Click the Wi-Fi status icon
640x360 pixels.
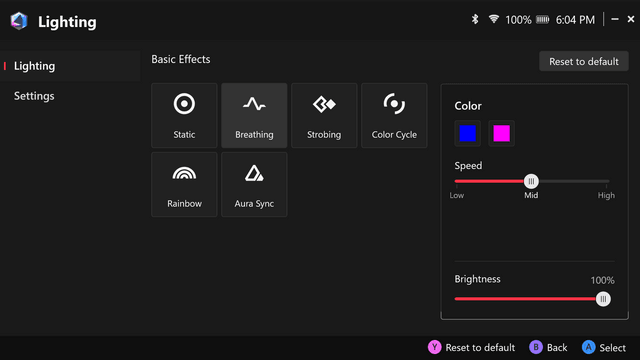click(x=493, y=19)
